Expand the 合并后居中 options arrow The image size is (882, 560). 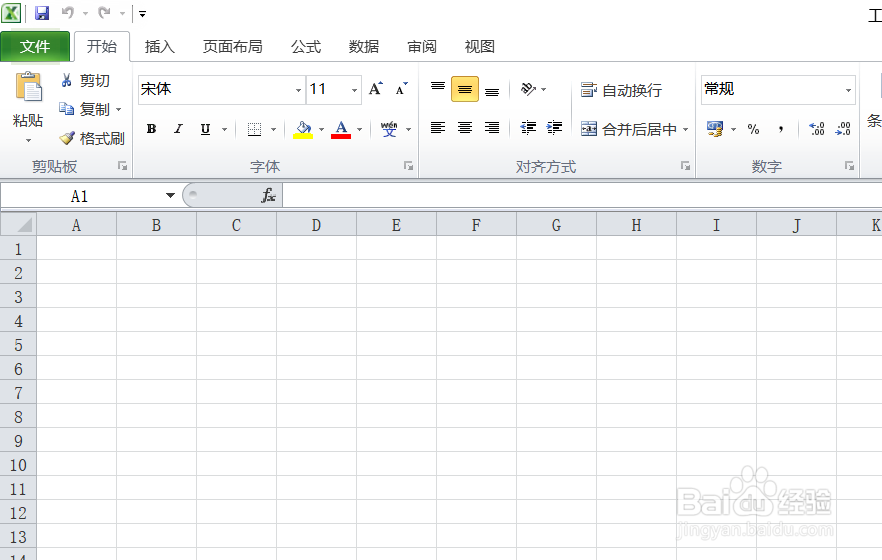coord(686,129)
